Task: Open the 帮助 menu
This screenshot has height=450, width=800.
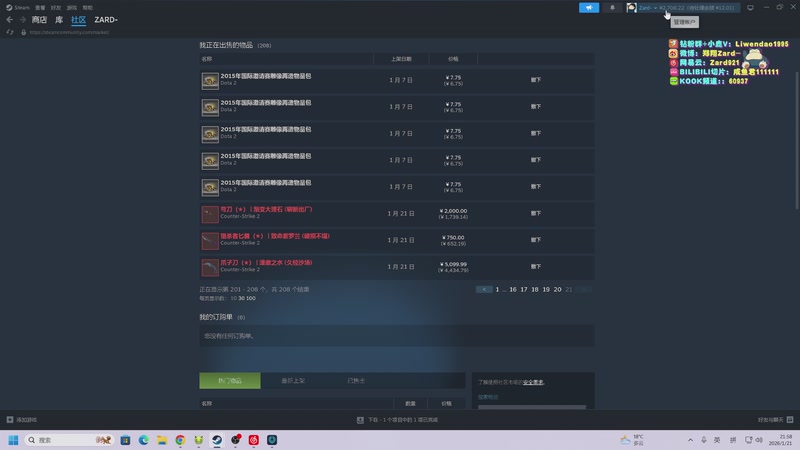Action: (x=88, y=8)
